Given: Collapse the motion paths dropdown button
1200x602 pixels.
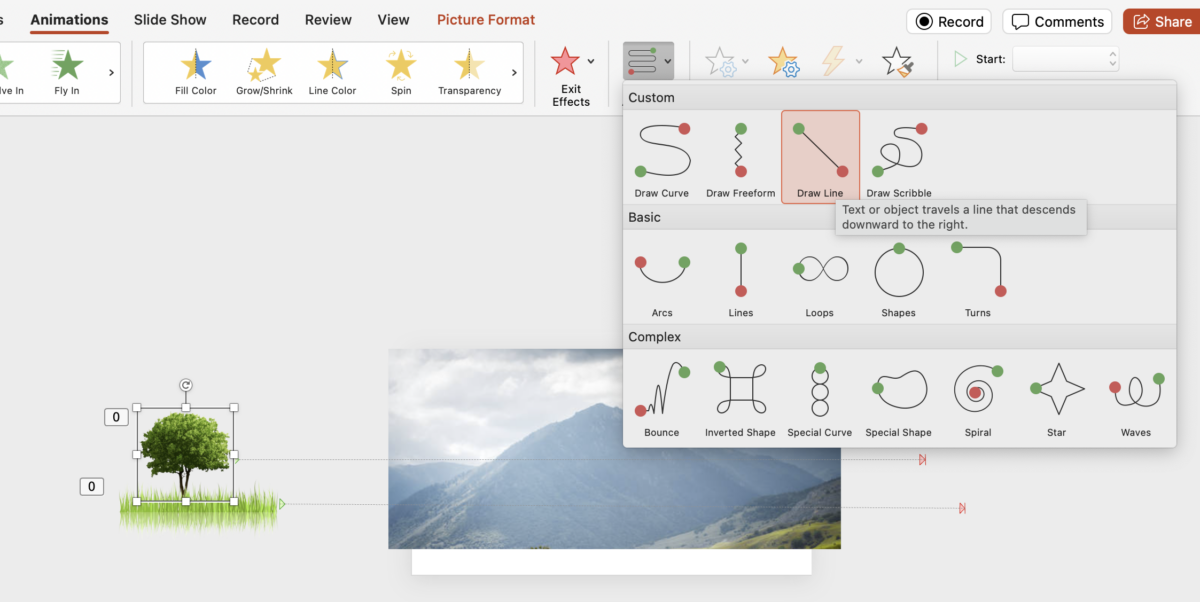Looking at the screenshot, I should click(x=648, y=61).
